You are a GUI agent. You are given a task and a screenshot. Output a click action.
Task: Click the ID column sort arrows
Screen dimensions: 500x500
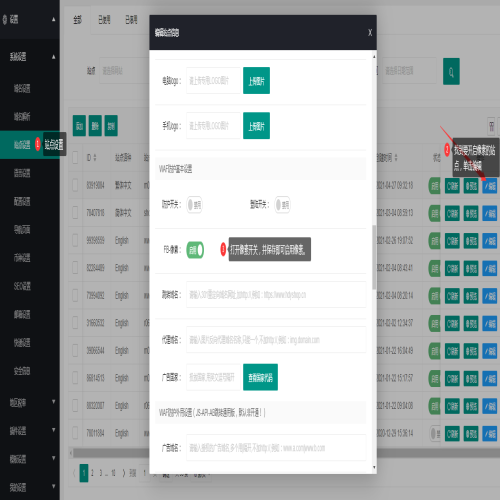tap(95, 158)
